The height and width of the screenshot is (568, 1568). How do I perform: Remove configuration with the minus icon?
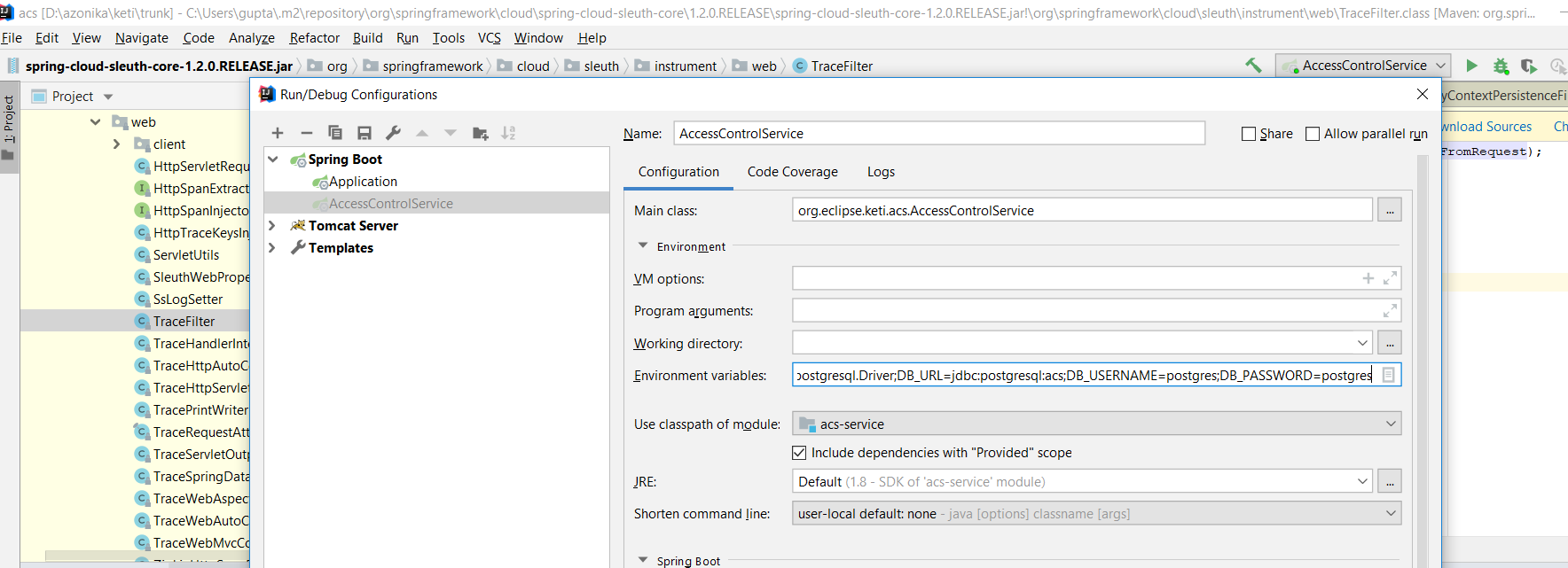click(x=306, y=133)
